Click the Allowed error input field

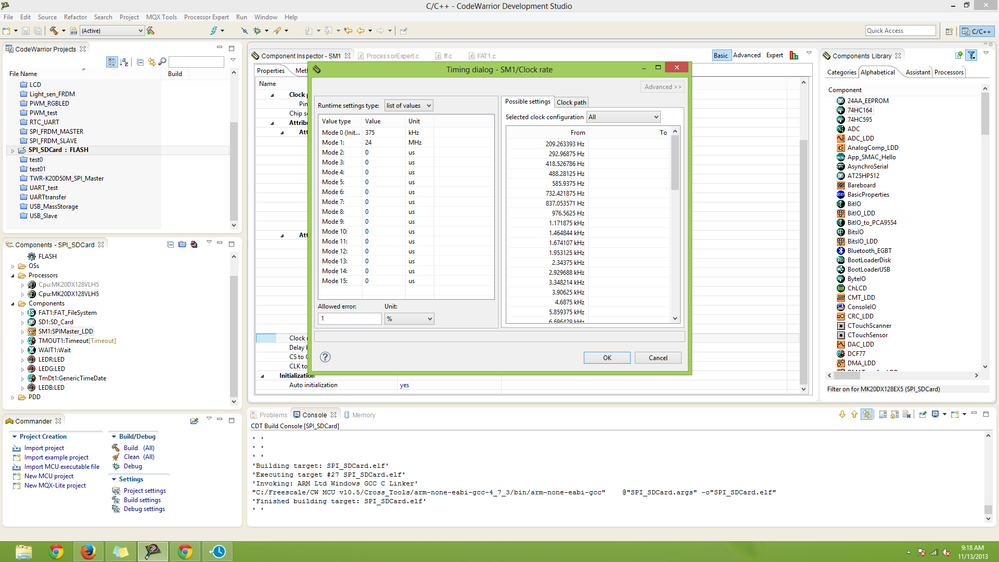[349, 318]
